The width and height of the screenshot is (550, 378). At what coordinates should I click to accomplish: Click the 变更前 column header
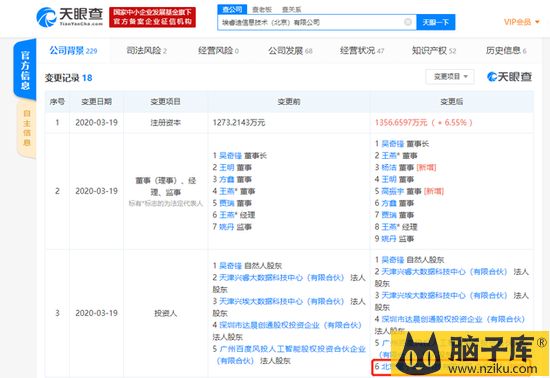[x=289, y=102]
